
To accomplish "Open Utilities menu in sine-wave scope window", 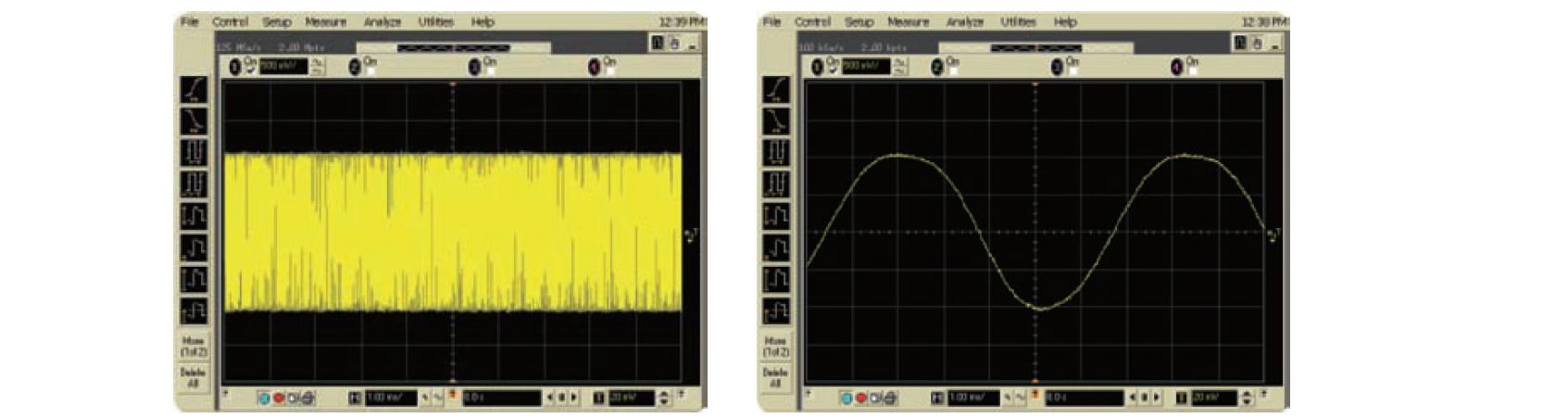I will pyautogui.click(x=1018, y=21).
